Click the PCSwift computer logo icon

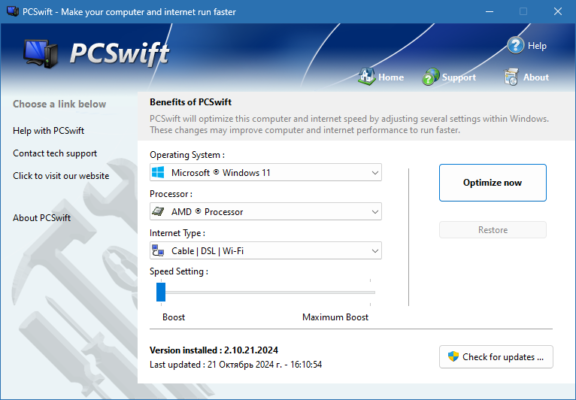41,54
